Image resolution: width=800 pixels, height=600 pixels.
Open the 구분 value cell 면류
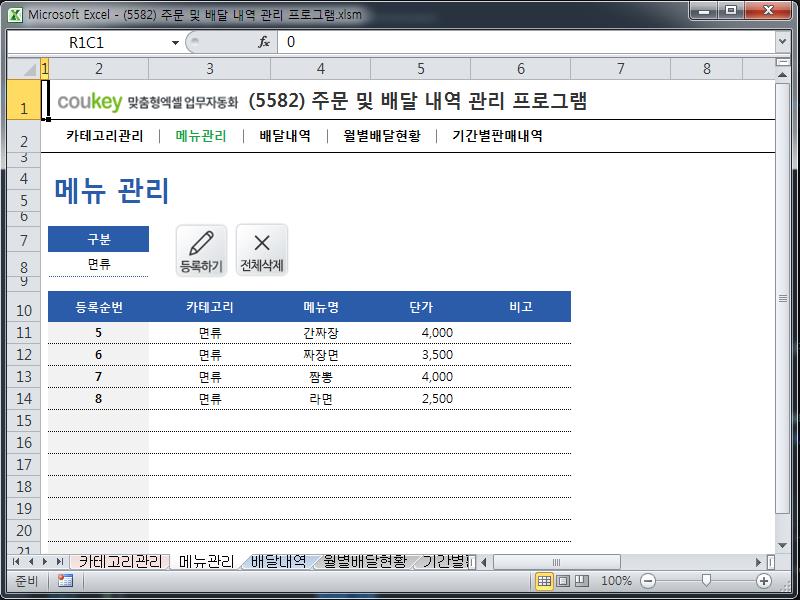pyautogui.click(x=98, y=264)
